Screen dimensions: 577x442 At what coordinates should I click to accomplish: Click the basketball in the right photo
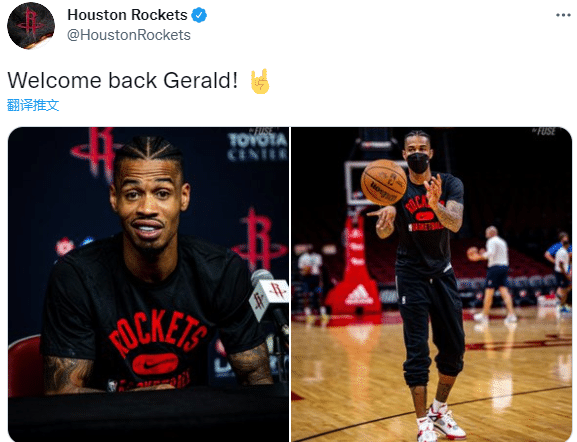(x=384, y=182)
